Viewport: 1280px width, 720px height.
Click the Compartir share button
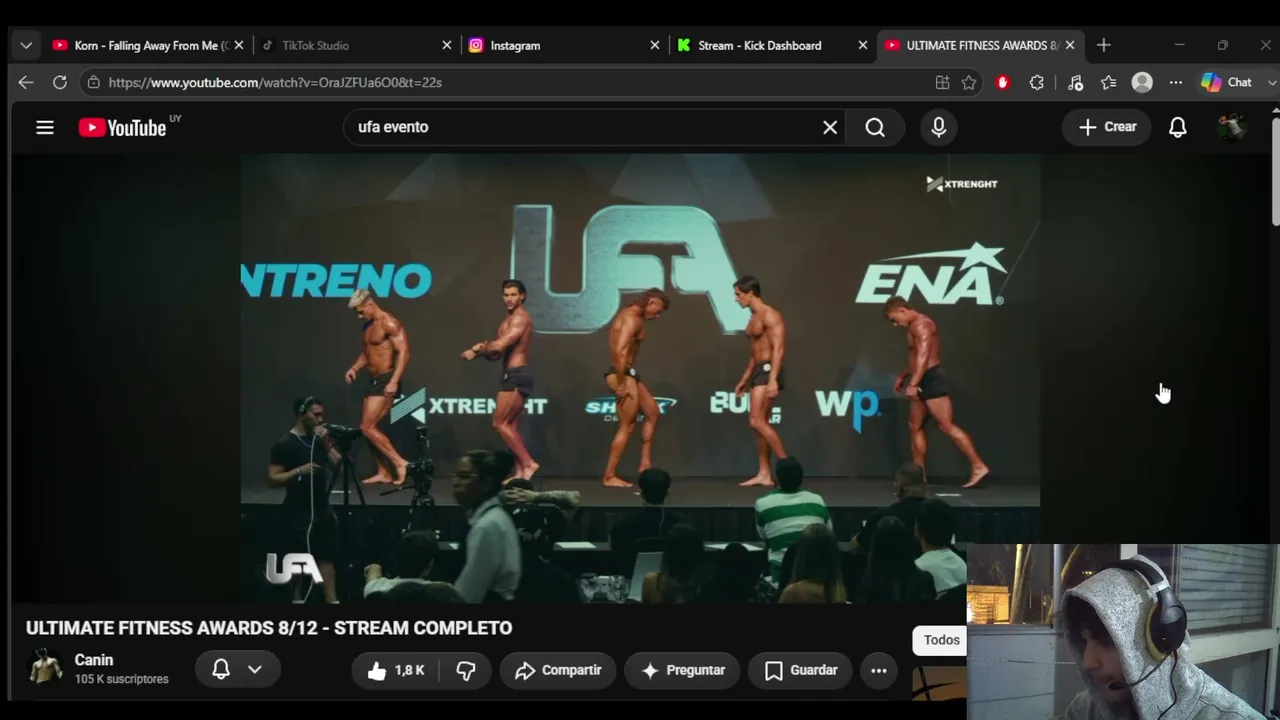pos(558,670)
